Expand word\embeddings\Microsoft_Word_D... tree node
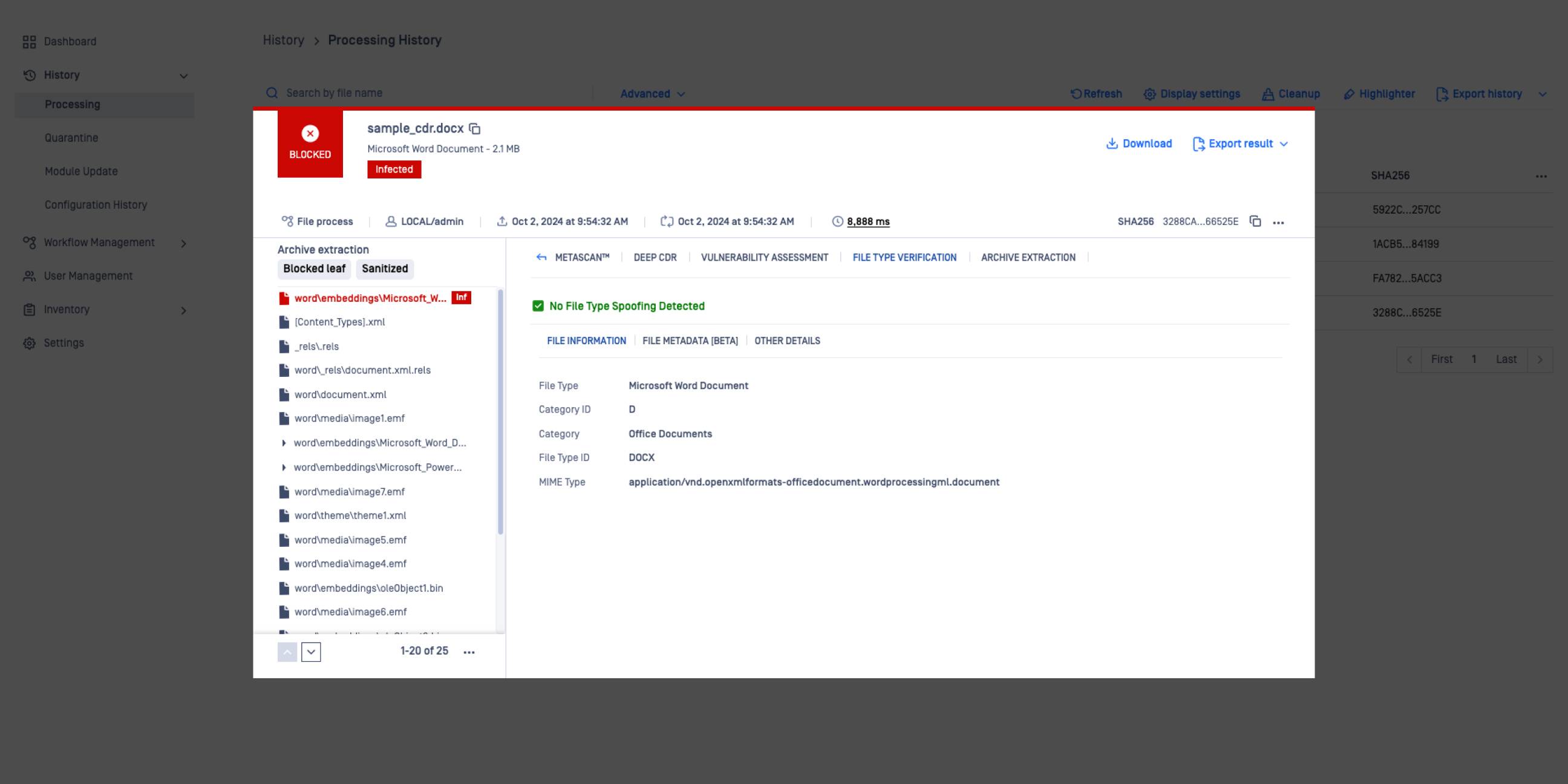This screenshot has width=1568, height=784. coord(284,443)
